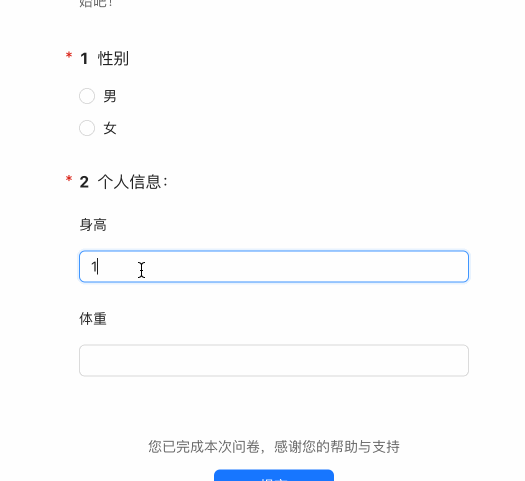This screenshot has width=525, height=481.
Task: Click the 女 option label text
Action: click(110, 128)
